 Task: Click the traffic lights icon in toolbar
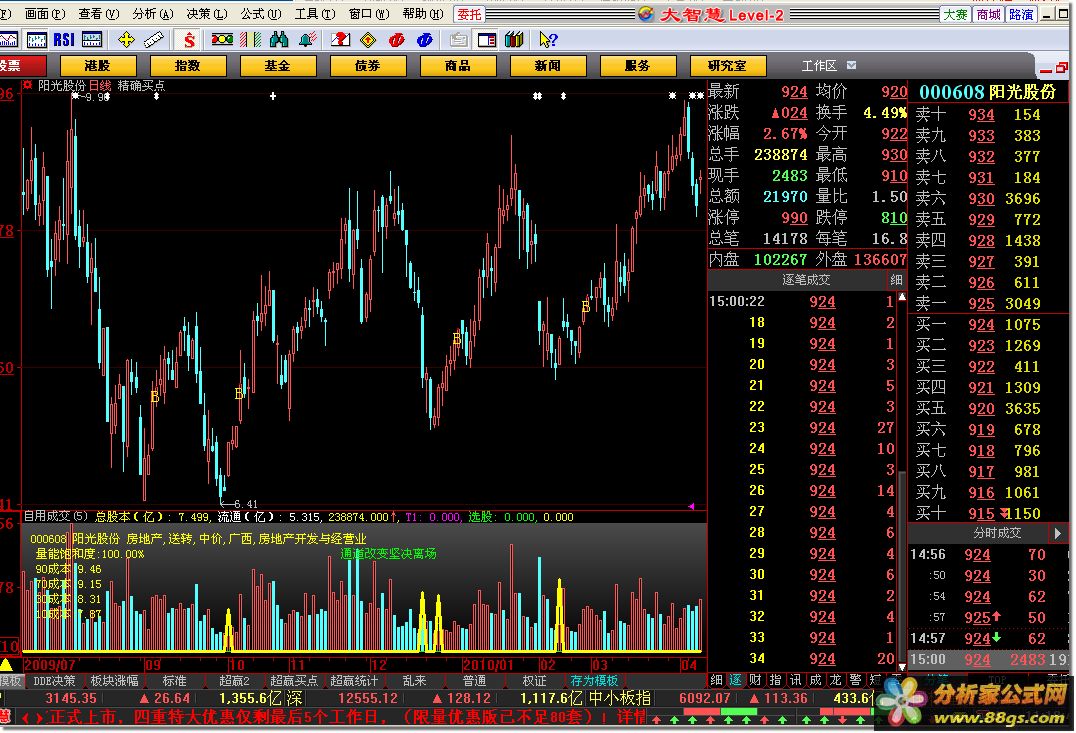click(221, 40)
